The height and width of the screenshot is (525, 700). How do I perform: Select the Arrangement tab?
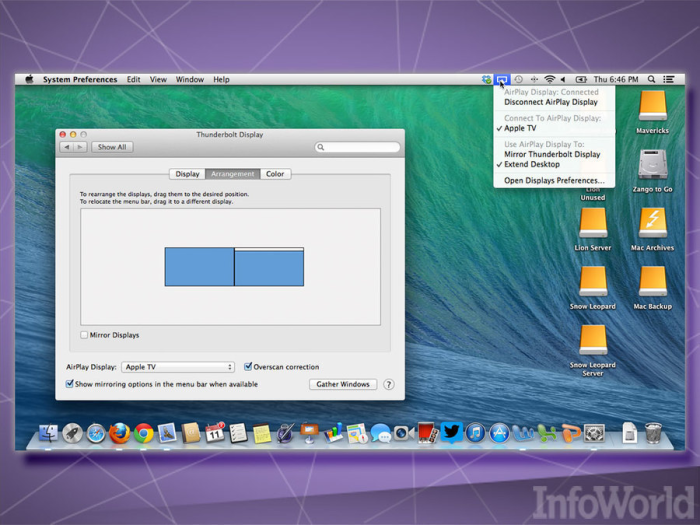233,174
